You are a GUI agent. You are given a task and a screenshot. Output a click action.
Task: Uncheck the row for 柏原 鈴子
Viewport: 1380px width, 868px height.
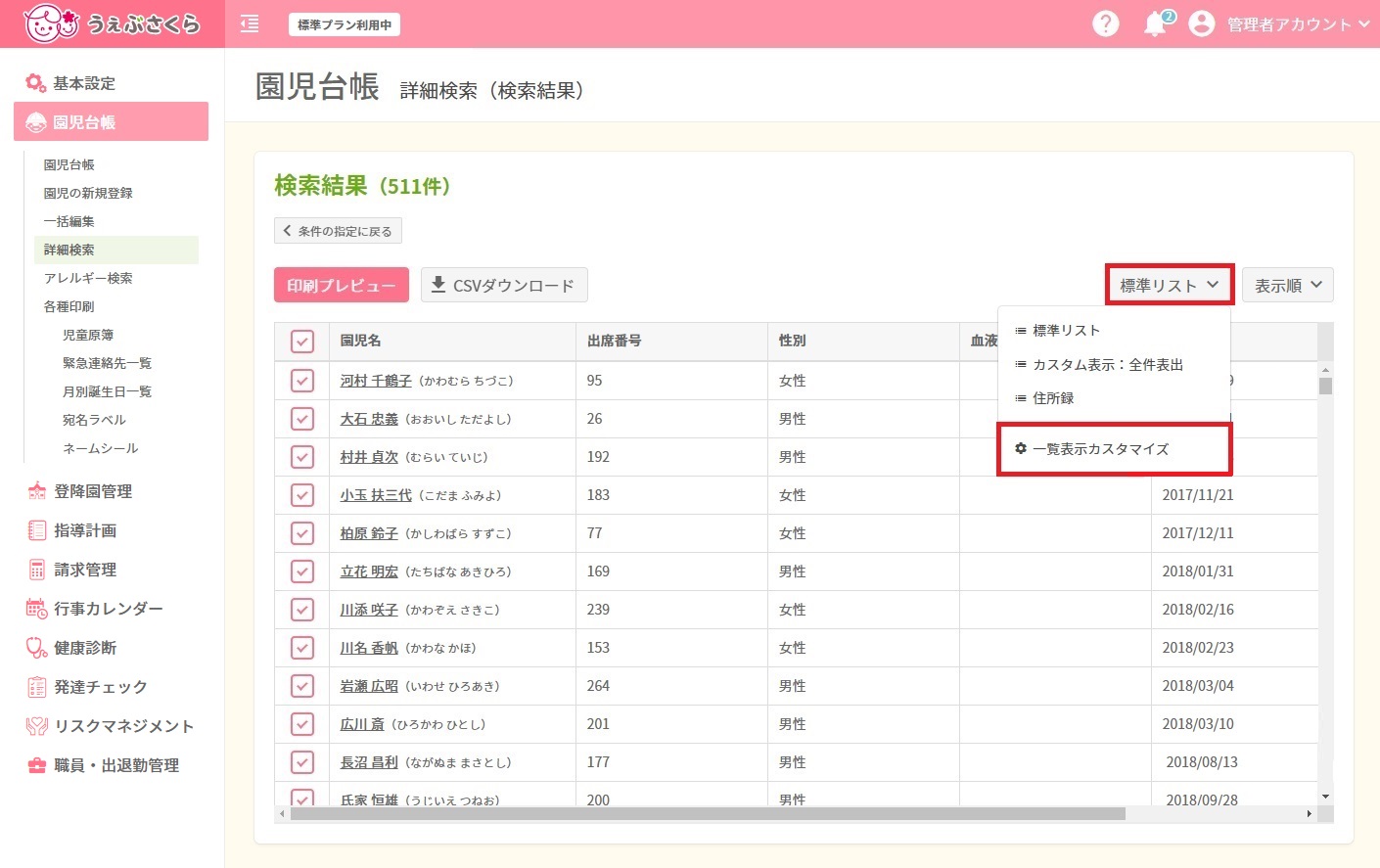(302, 533)
